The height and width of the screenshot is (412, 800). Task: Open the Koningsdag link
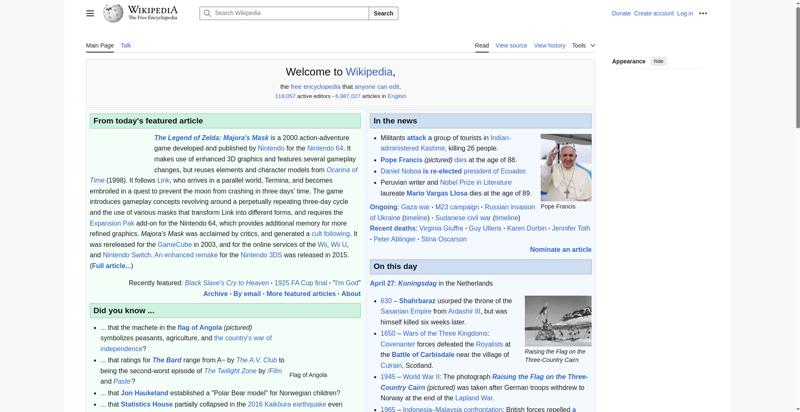coord(417,284)
